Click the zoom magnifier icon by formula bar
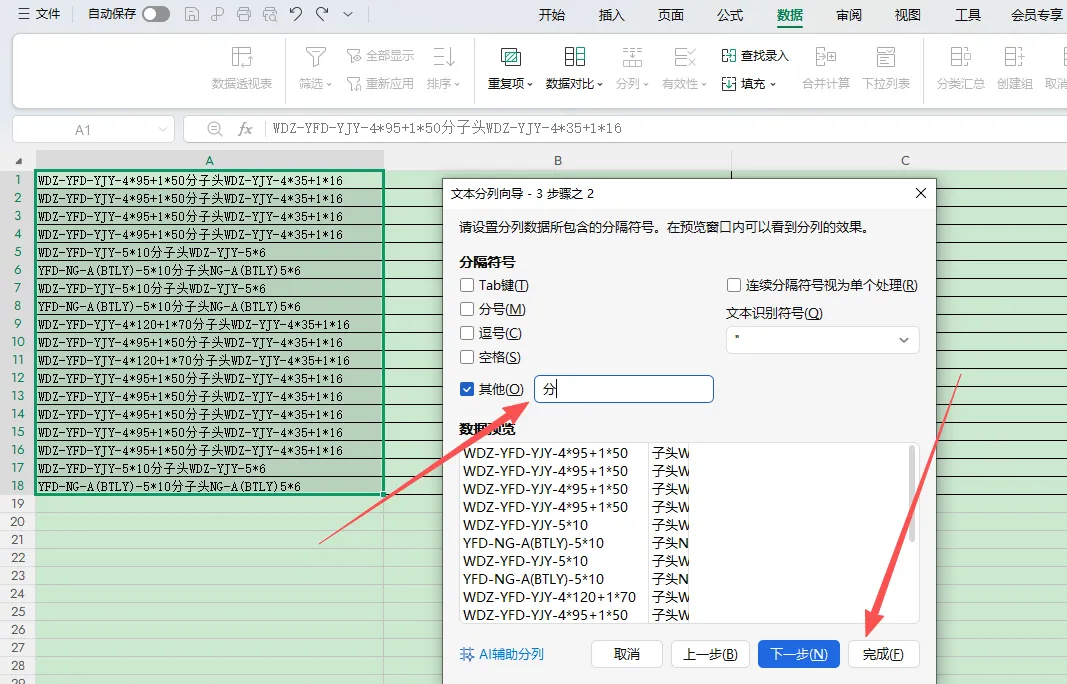This screenshot has height=684, width=1067. pos(214,129)
